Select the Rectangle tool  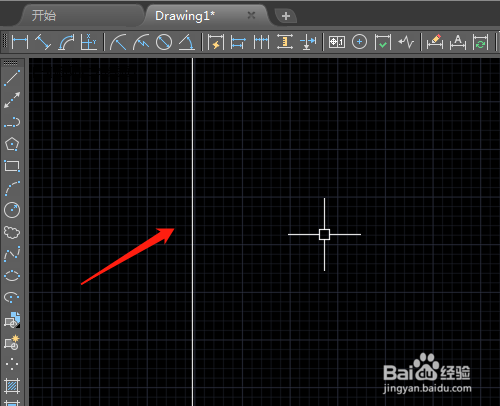pyautogui.click(x=12, y=166)
